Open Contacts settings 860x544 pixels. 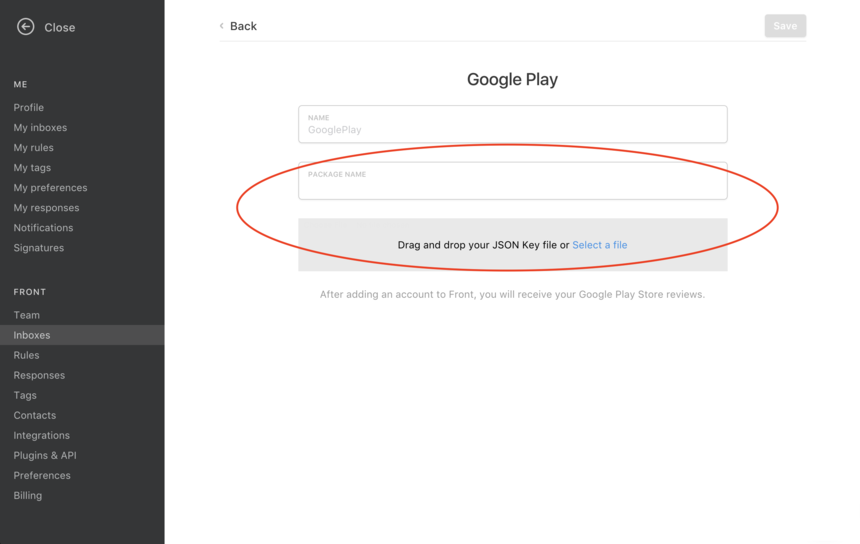point(35,415)
